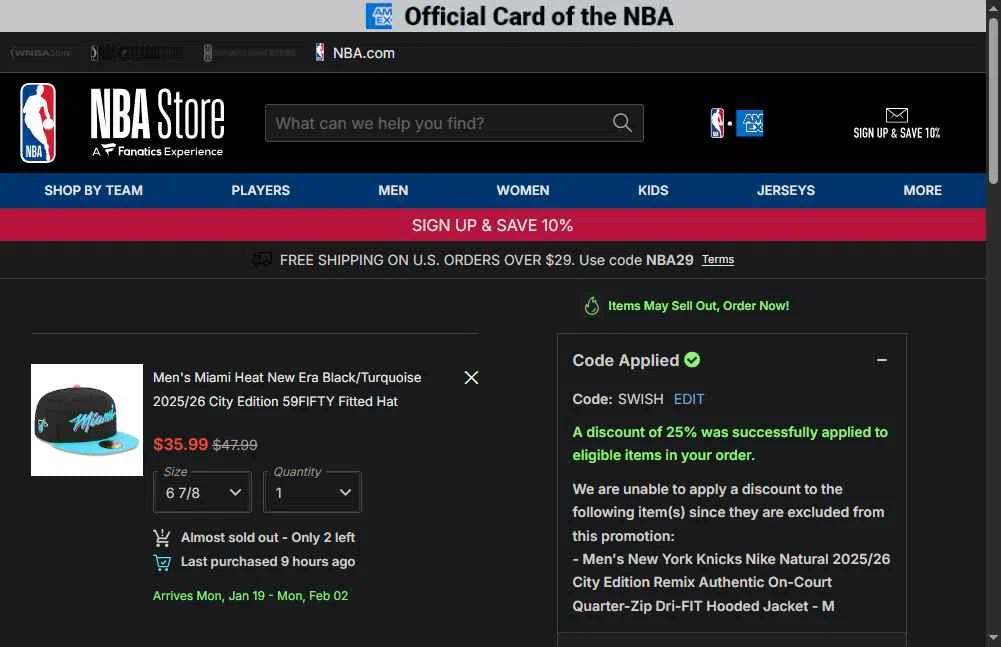Open the WNBA Store link

[x=41, y=53]
